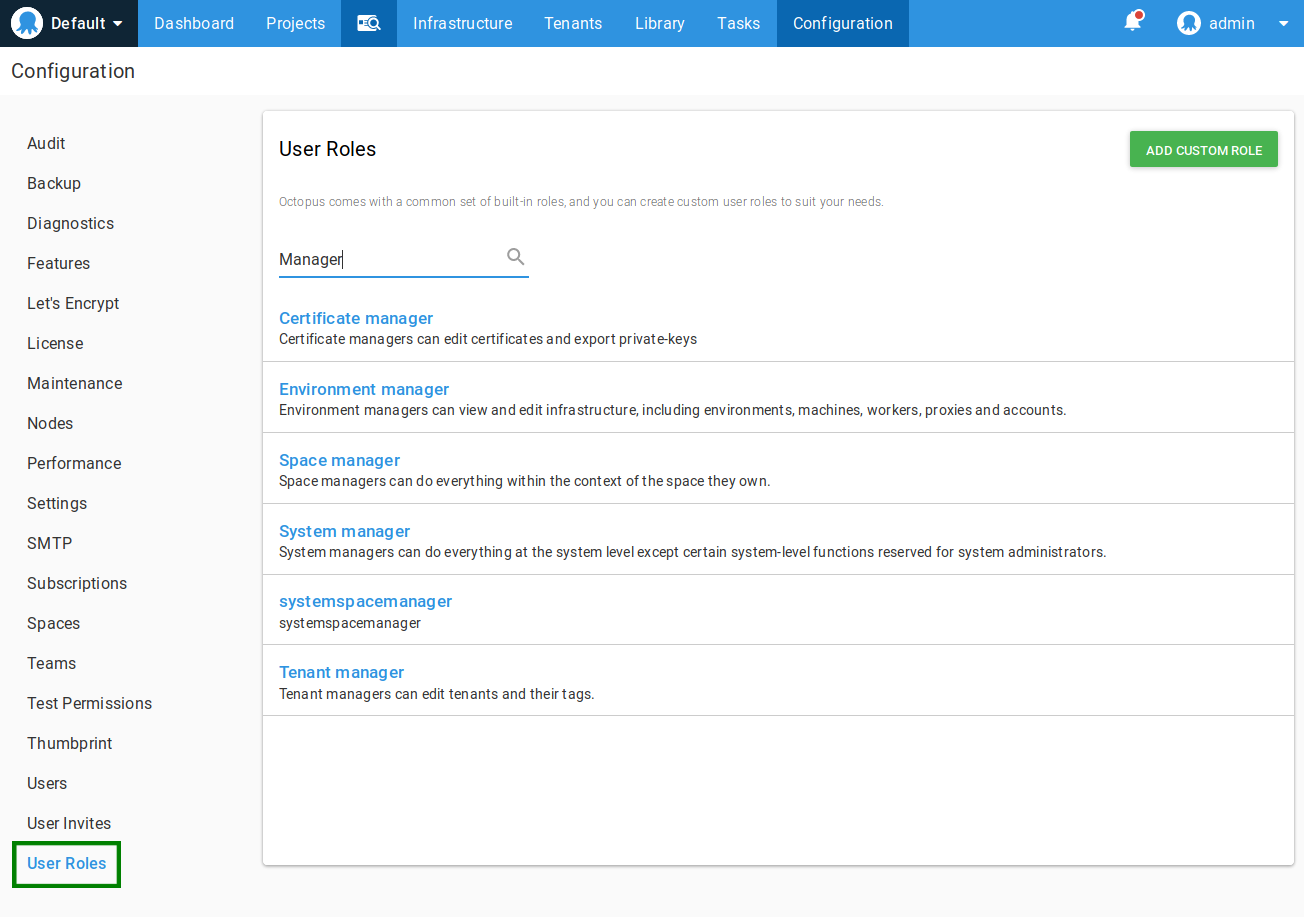Focus the role filter field containing Manager

pyautogui.click(x=390, y=259)
